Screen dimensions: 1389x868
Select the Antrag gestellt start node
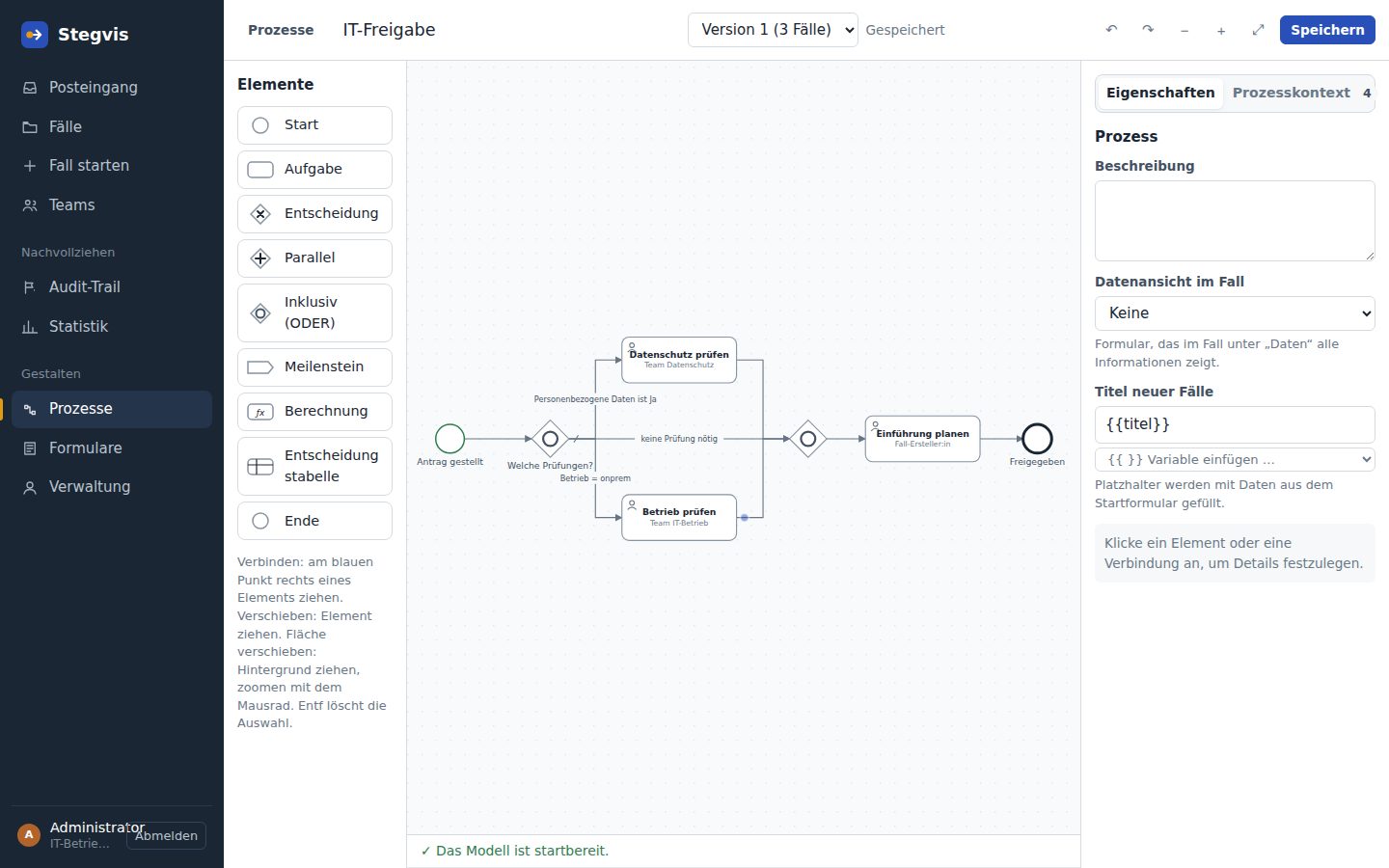pyautogui.click(x=449, y=439)
